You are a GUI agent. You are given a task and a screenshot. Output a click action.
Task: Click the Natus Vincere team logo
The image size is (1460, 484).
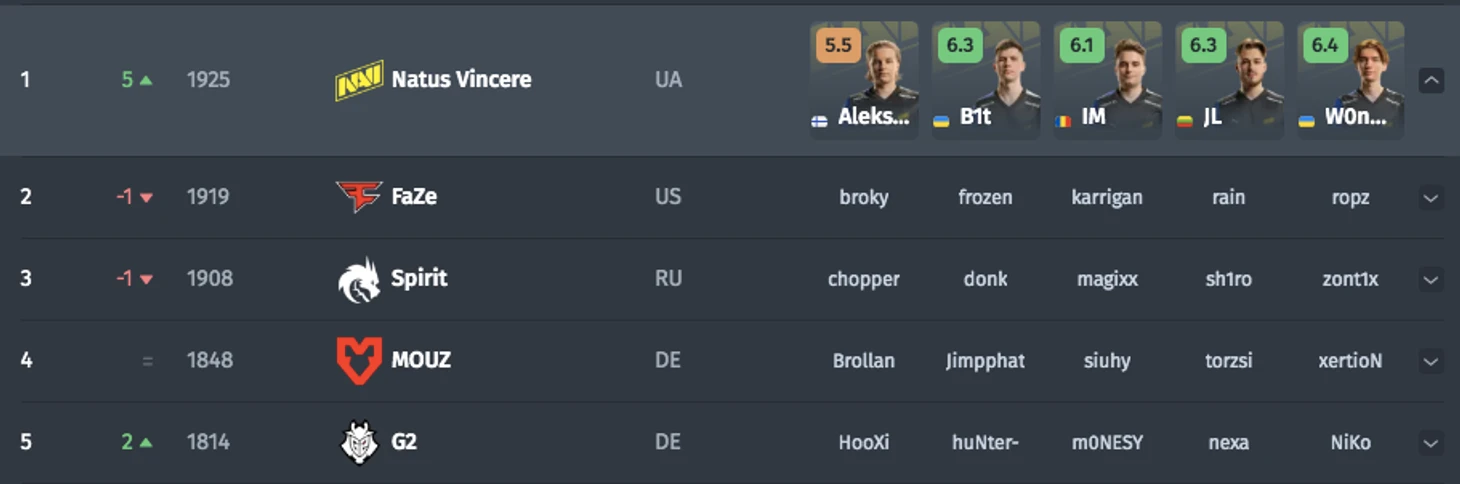359,80
